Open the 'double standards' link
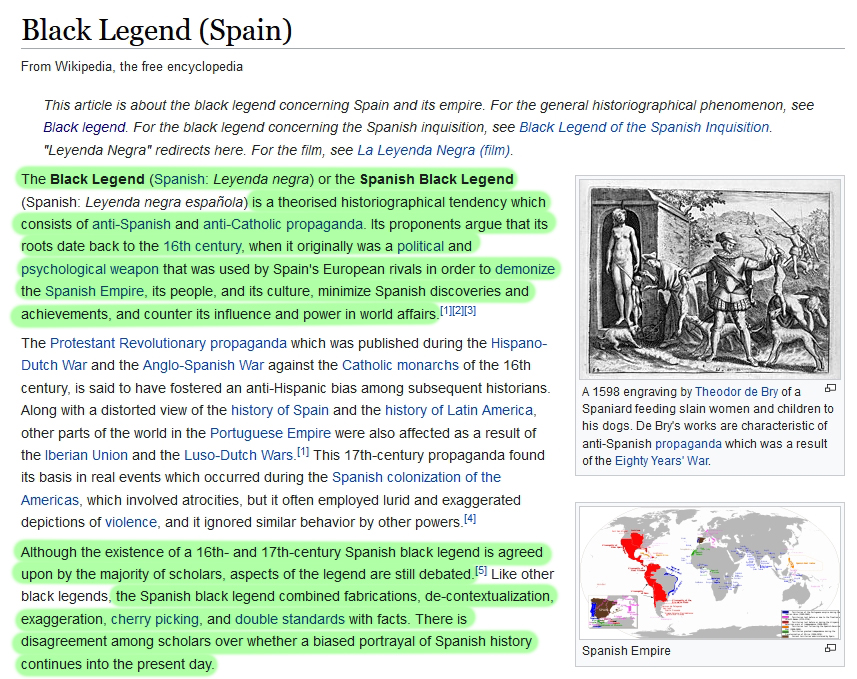Screen dimensions: 857x679 (290, 619)
